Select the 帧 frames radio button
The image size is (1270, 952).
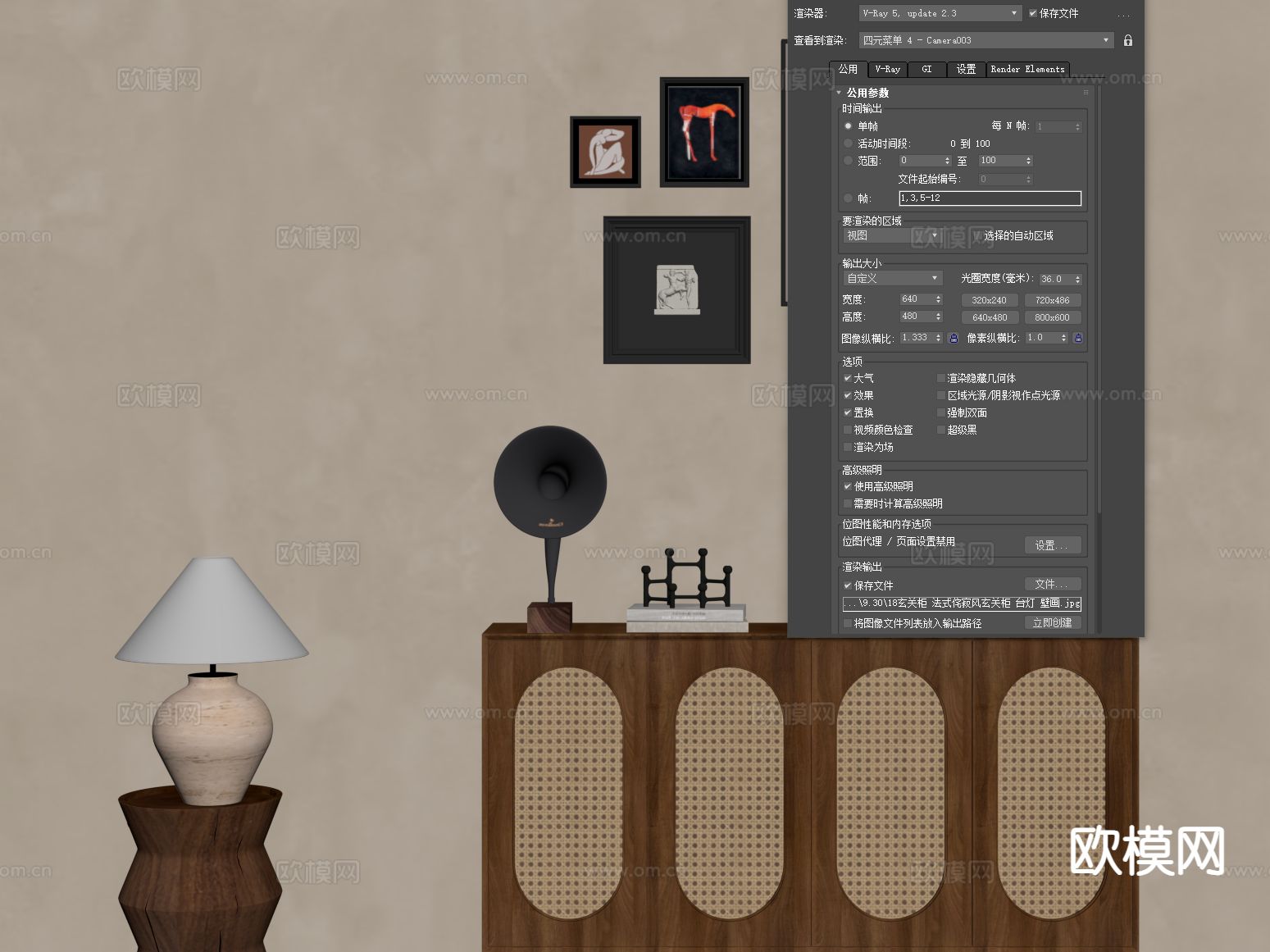coord(849,198)
